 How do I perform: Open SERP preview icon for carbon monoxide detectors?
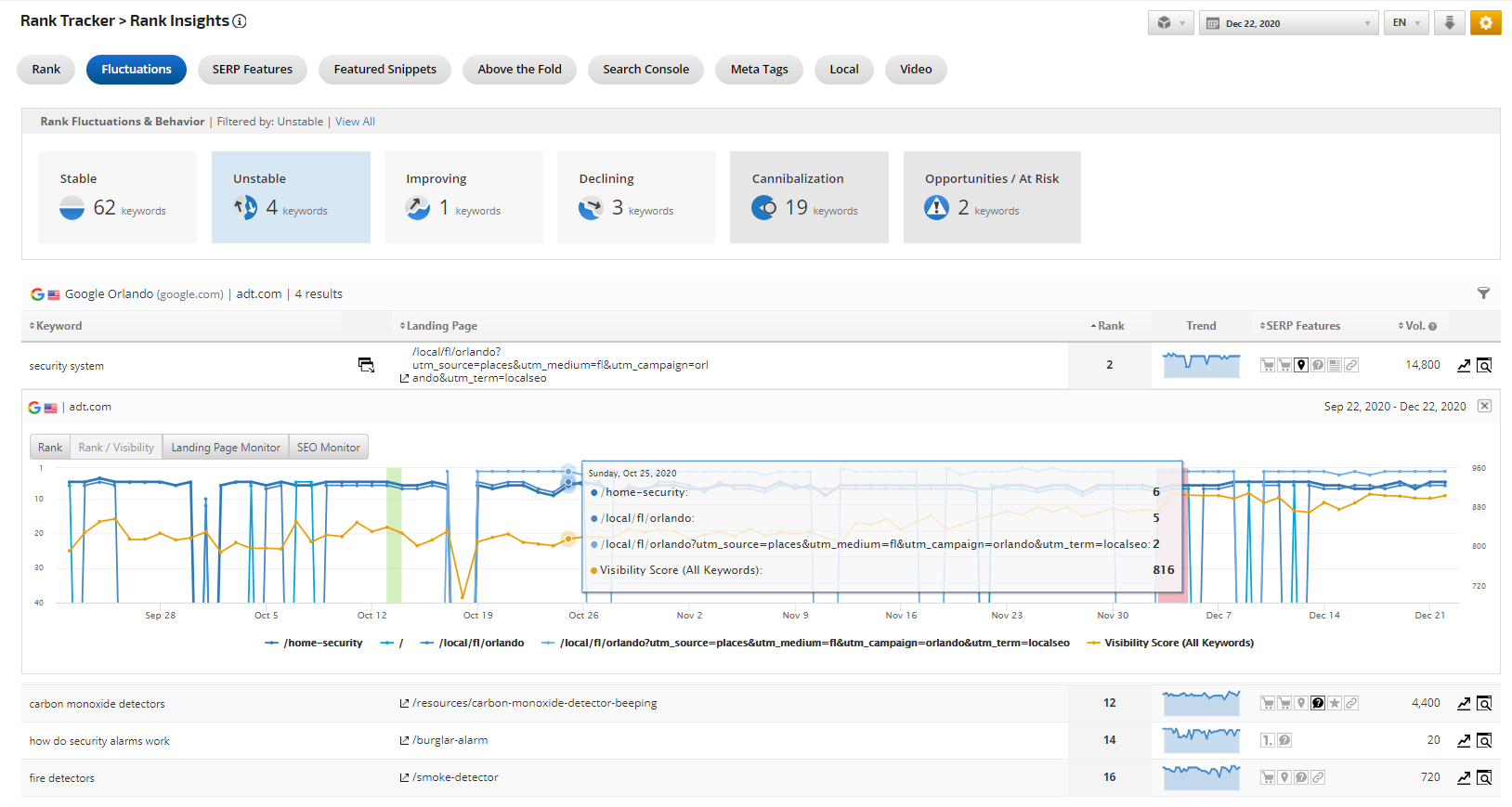[1484, 704]
